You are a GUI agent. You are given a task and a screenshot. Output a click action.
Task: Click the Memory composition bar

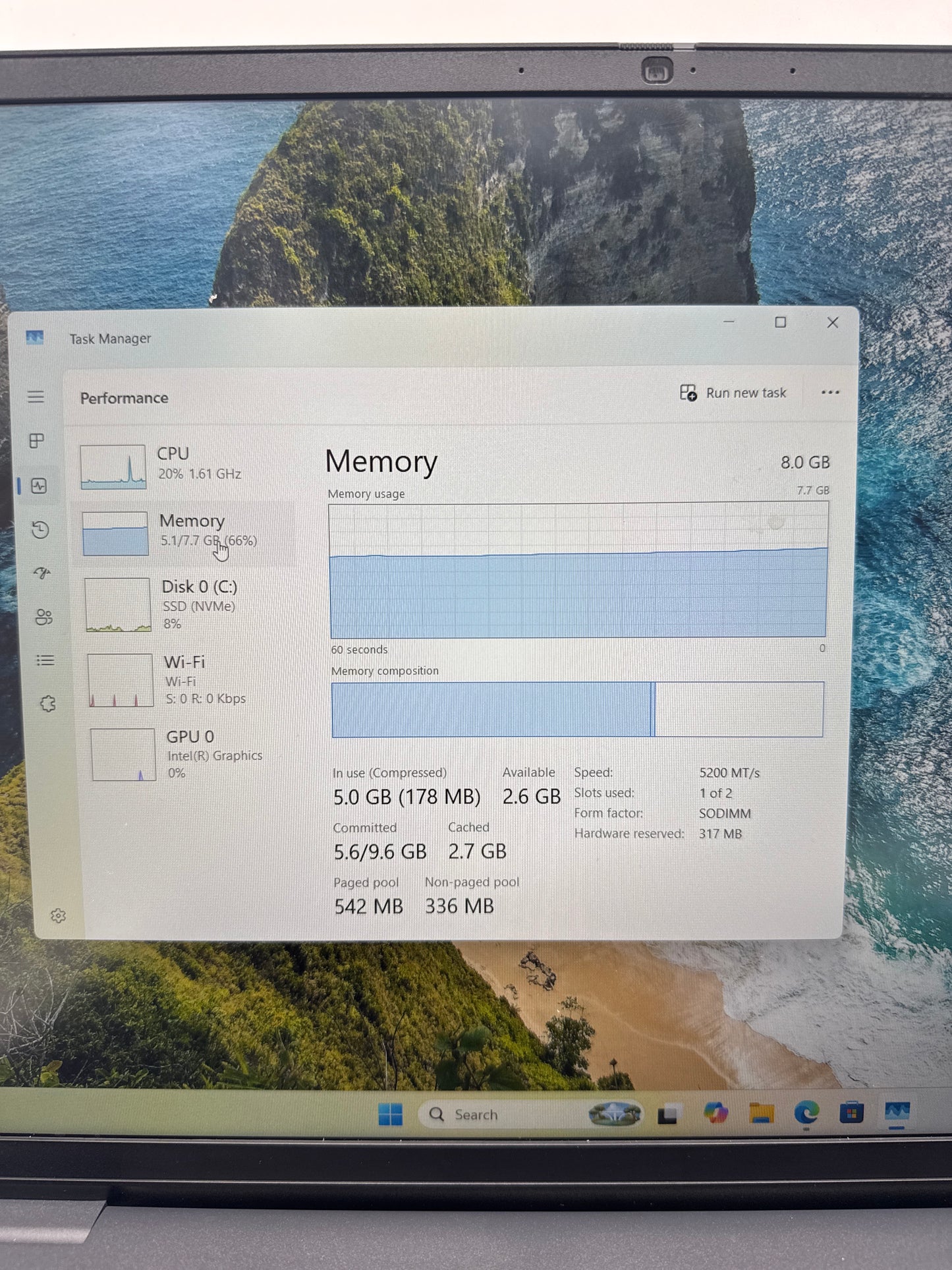click(x=577, y=709)
